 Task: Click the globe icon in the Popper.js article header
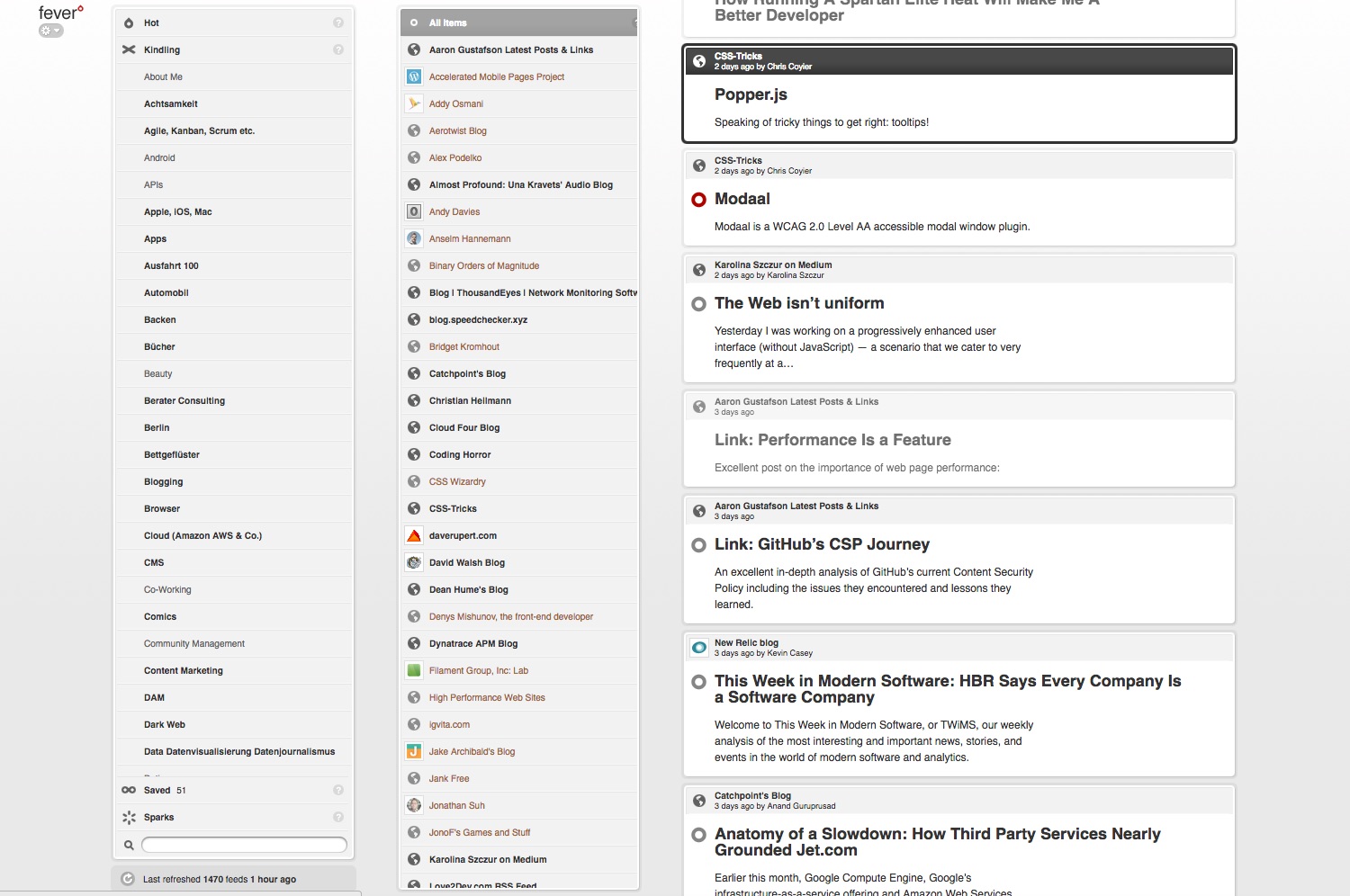coord(699,61)
